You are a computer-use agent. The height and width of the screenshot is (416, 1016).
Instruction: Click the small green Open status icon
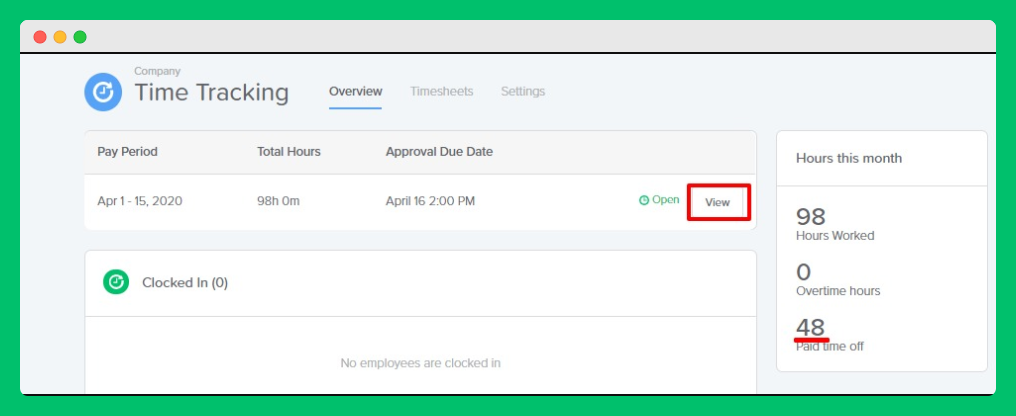[x=643, y=200]
